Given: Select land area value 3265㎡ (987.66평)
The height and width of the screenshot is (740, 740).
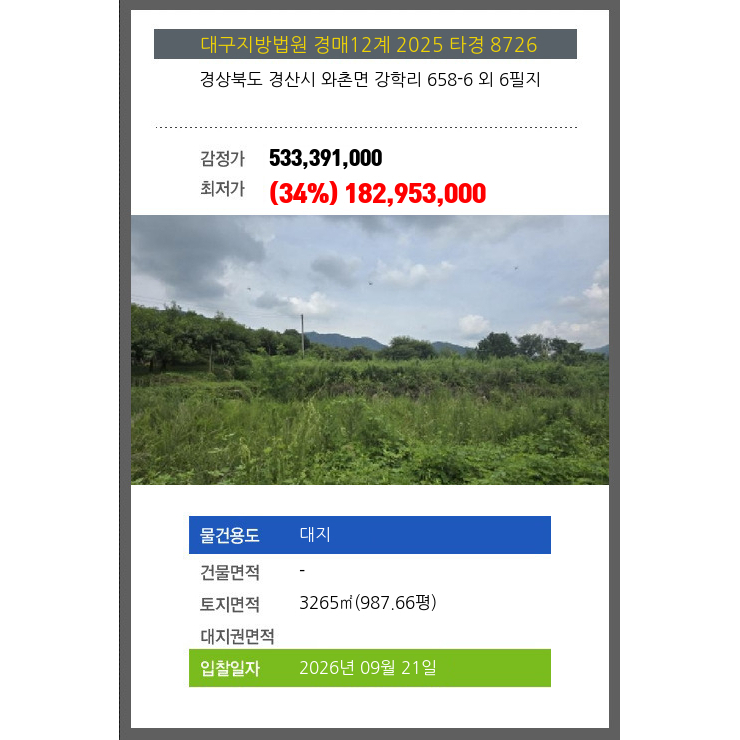Looking at the screenshot, I should 368,603.
